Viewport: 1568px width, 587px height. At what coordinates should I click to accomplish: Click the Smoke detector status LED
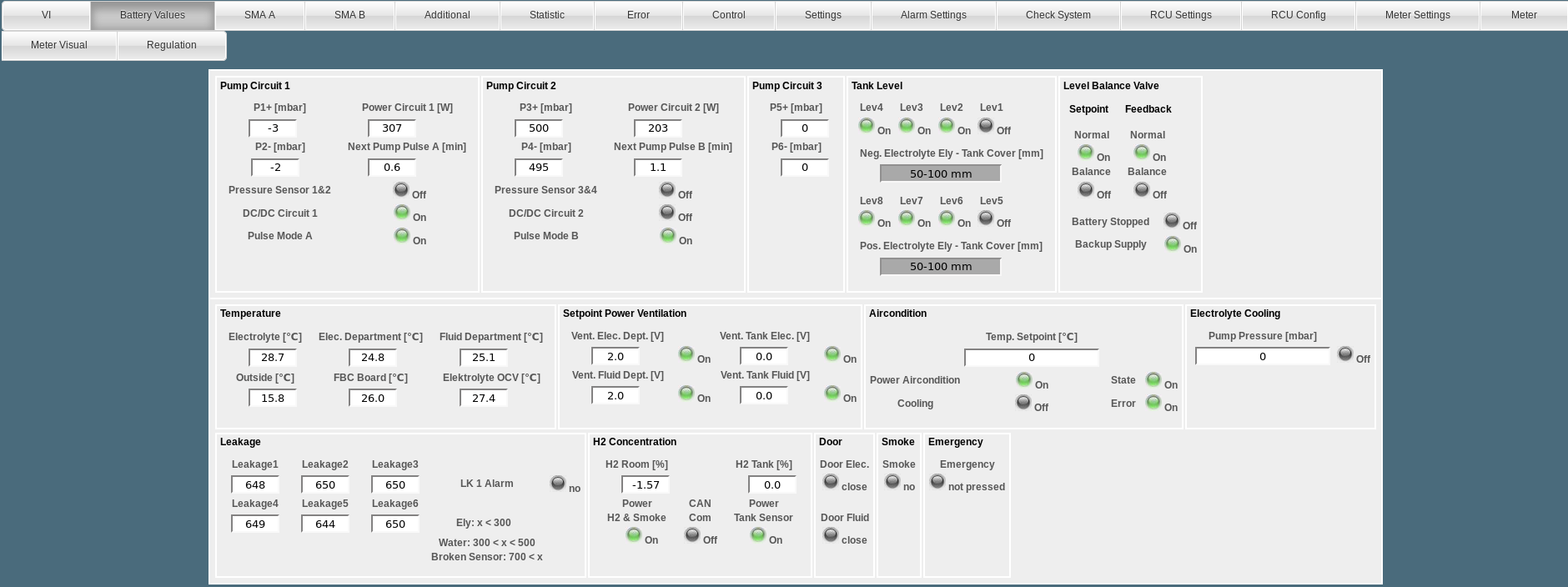tap(892, 482)
